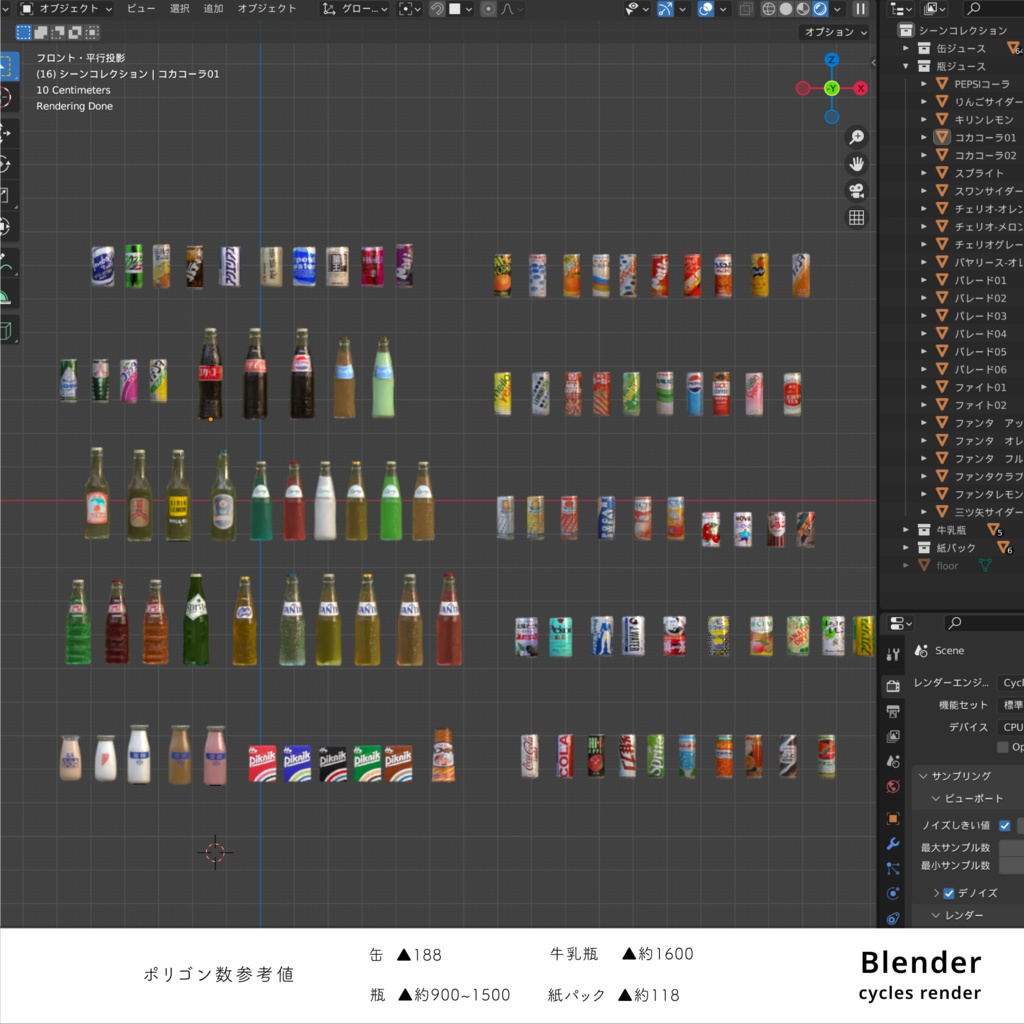Enable the ノイズしきい値 checkbox
The image size is (1024, 1024).
[1003, 826]
